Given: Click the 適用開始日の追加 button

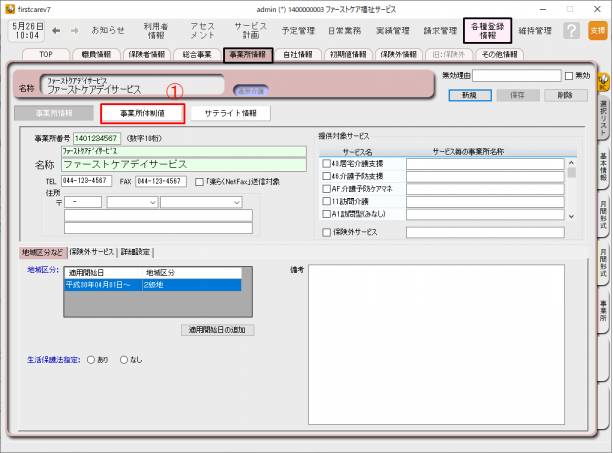Looking at the screenshot, I should click(218, 329).
